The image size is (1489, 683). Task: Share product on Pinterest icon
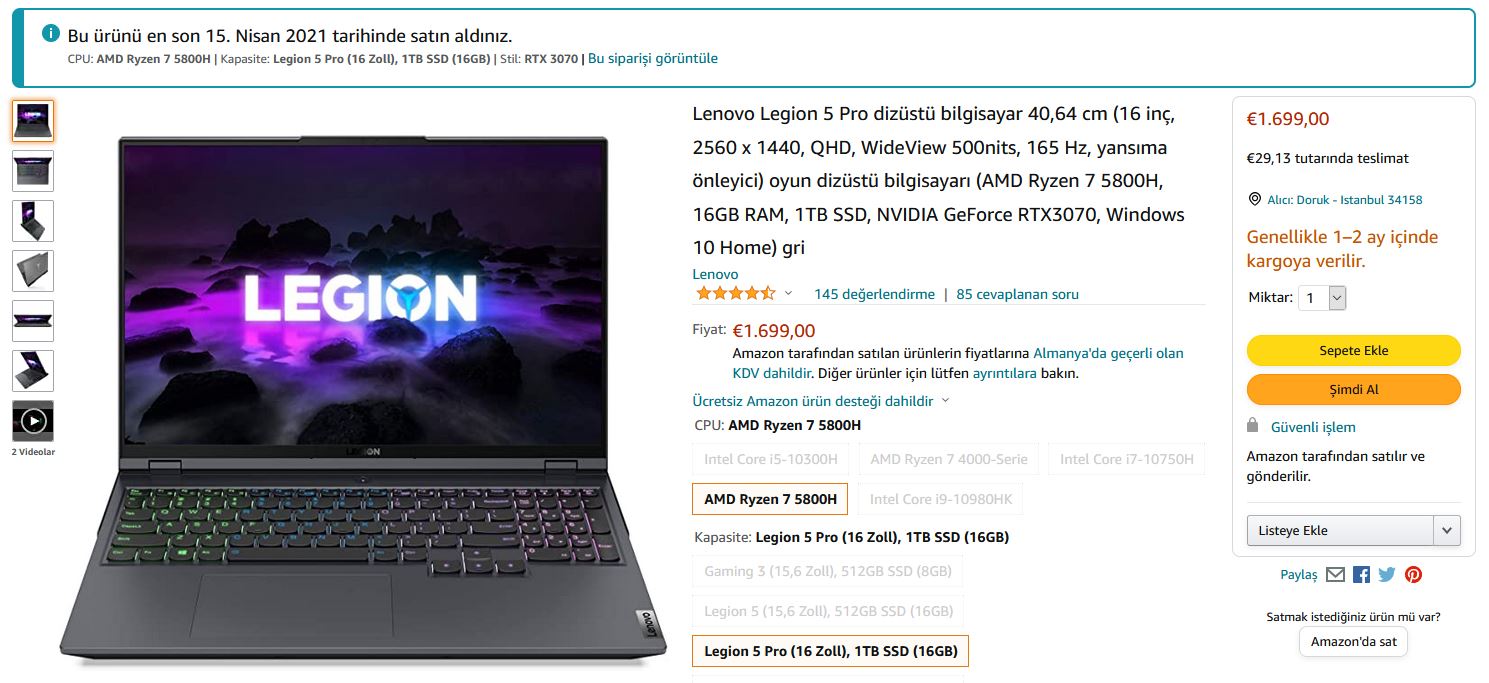tap(1413, 574)
